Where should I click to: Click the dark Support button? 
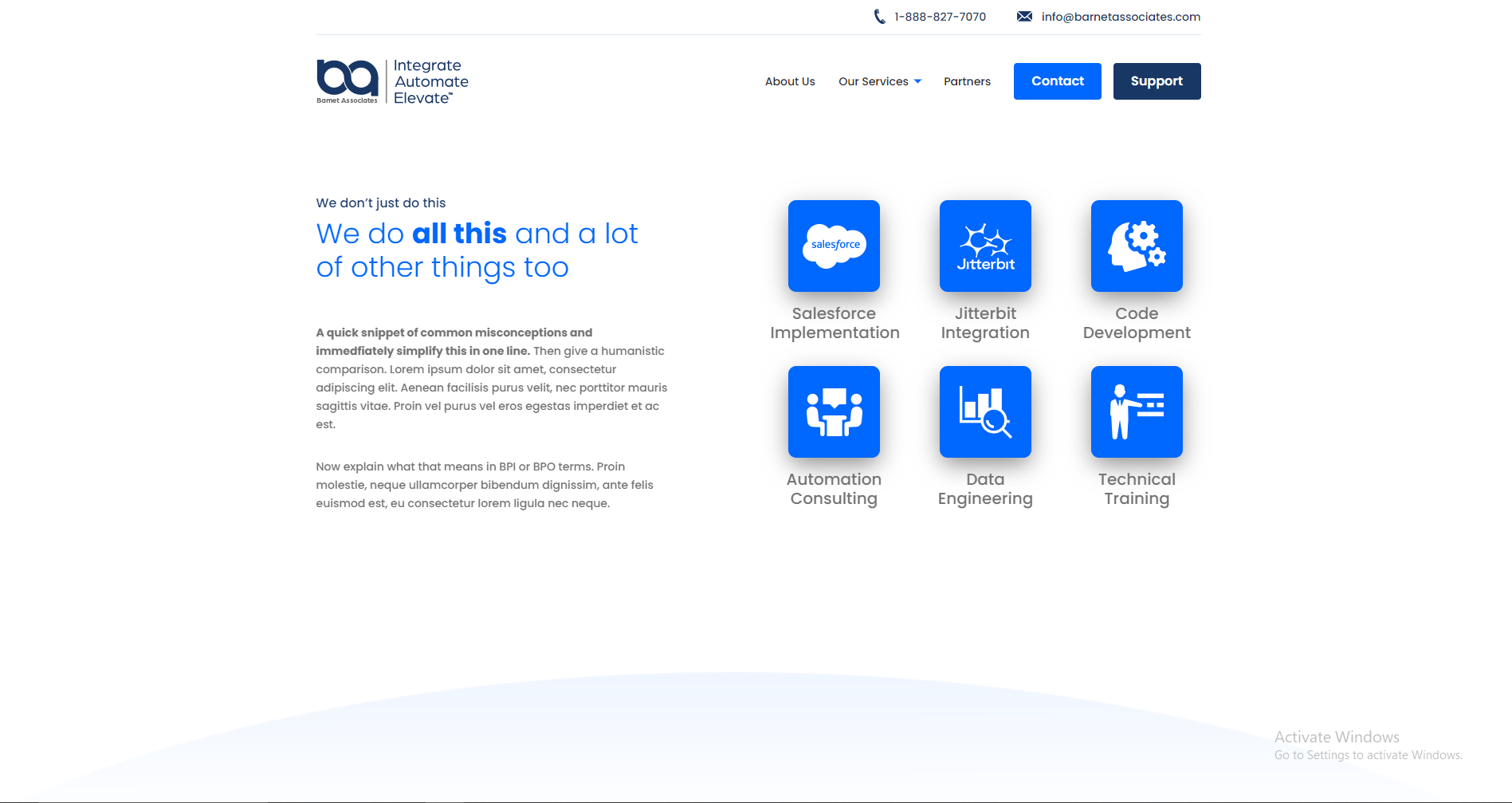(1157, 81)
